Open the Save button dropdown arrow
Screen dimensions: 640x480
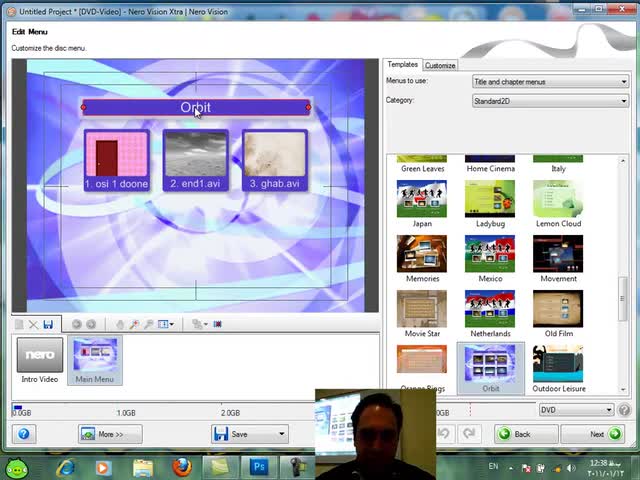[282, 434]
